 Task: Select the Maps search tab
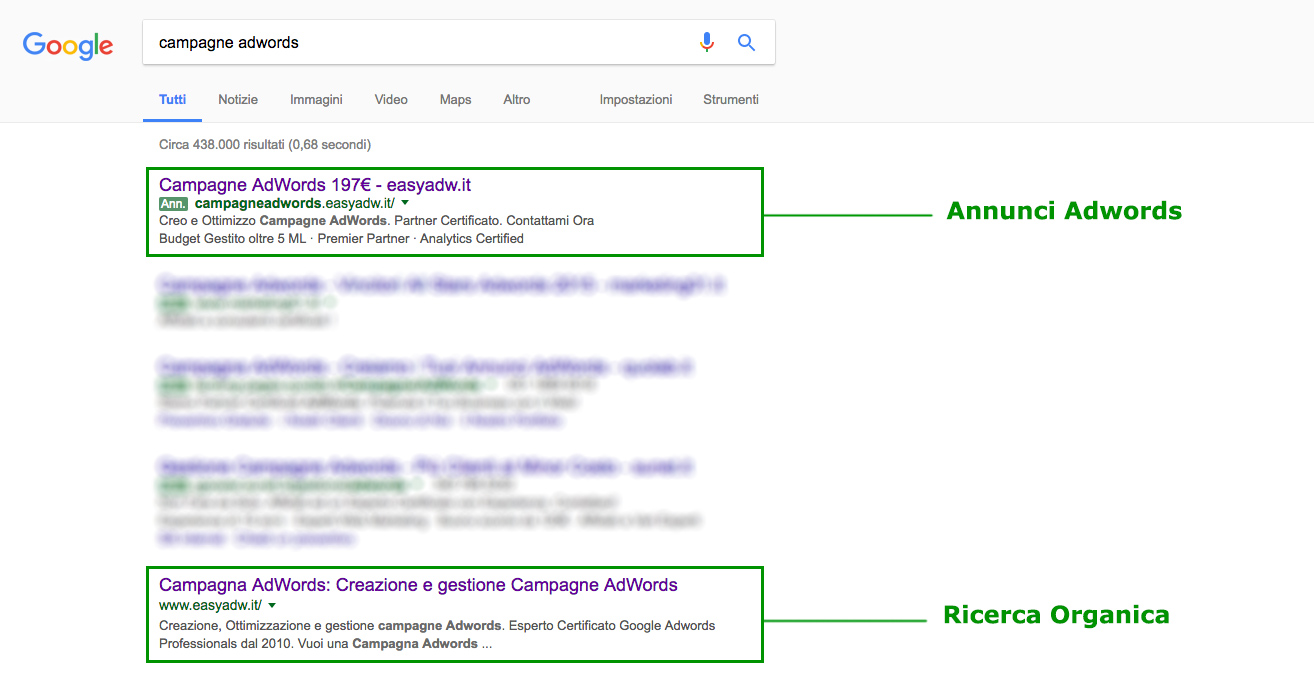455,99
